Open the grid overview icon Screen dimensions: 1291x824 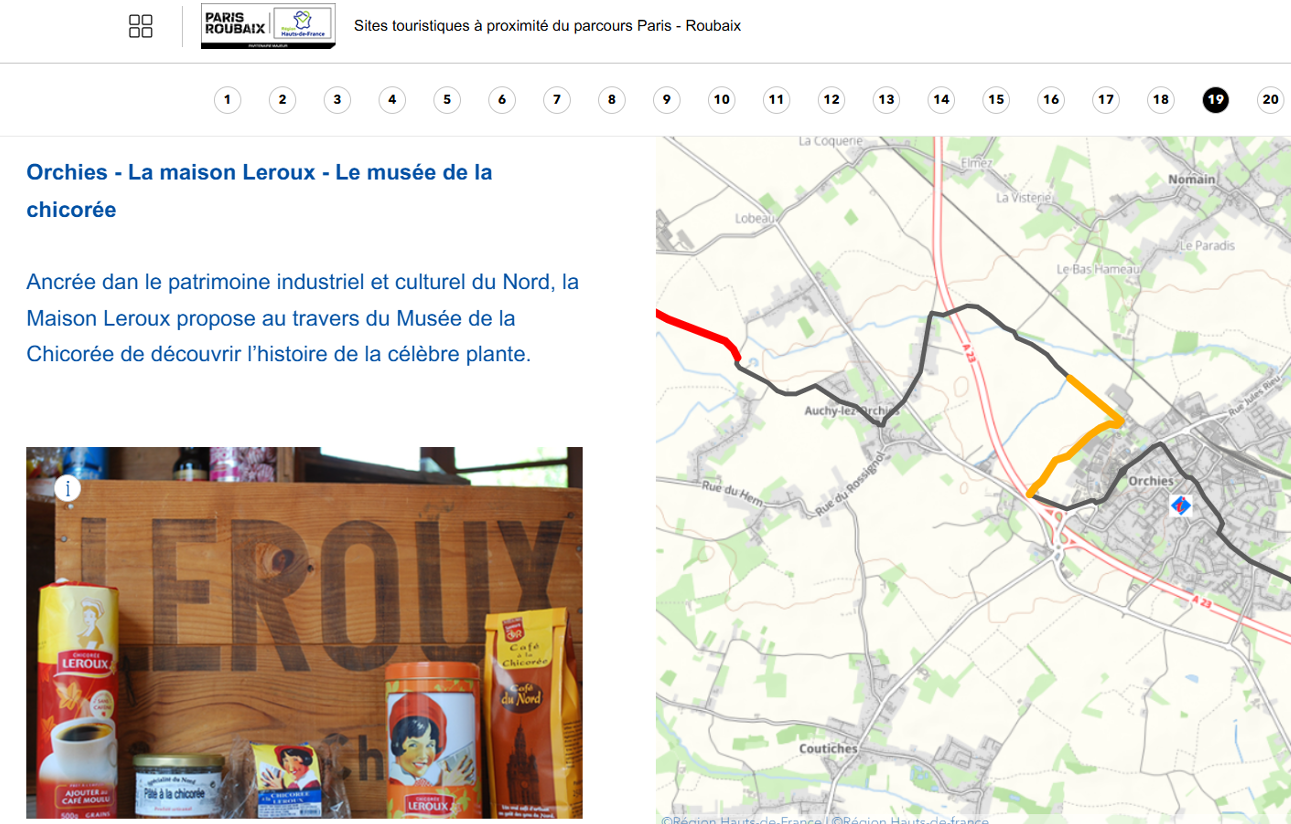point(141,26)
